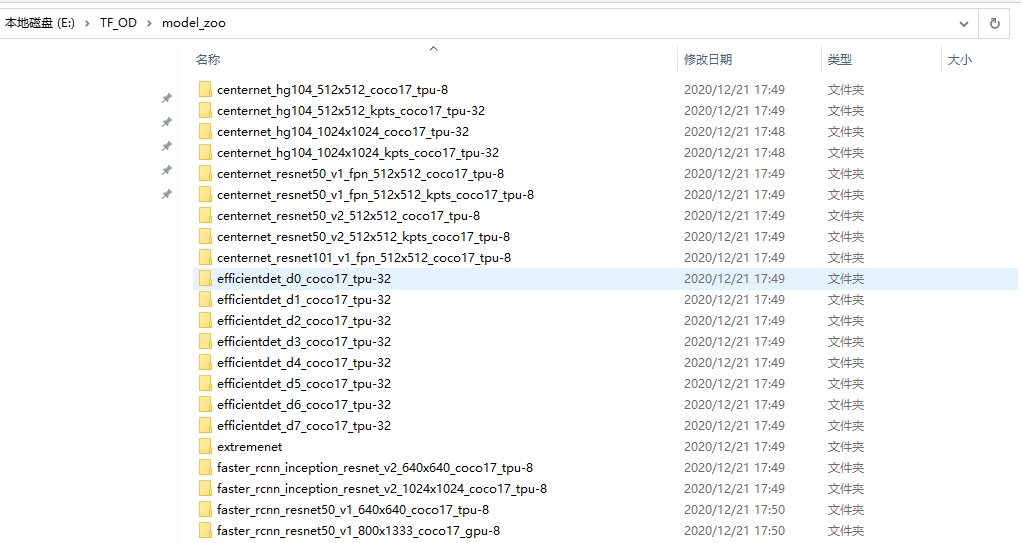Click folder icon of faster_rcnn_resnet50_v1_800x1333_coco17_gpu-8
Image resolution: width=1021 pixels, height=543 pixels.
(205, 531)
